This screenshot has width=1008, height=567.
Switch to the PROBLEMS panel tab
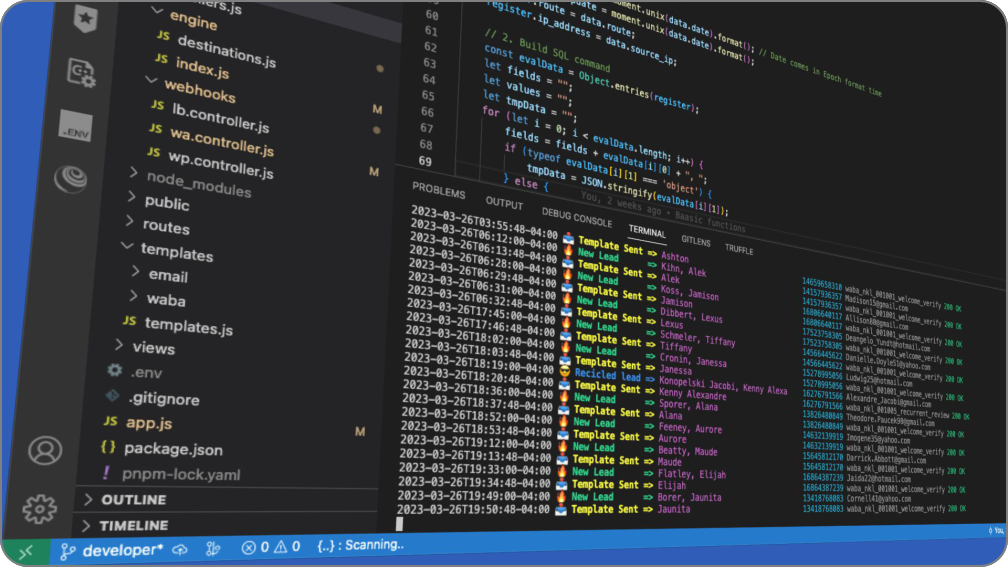pyautogui.click(x=438, y=192)
